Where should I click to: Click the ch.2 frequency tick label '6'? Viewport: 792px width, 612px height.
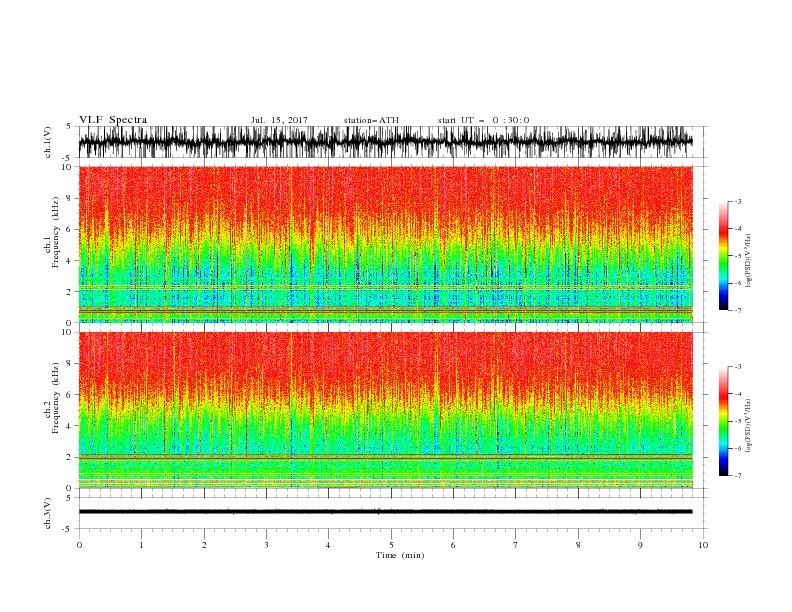click(x=70, y=395)
